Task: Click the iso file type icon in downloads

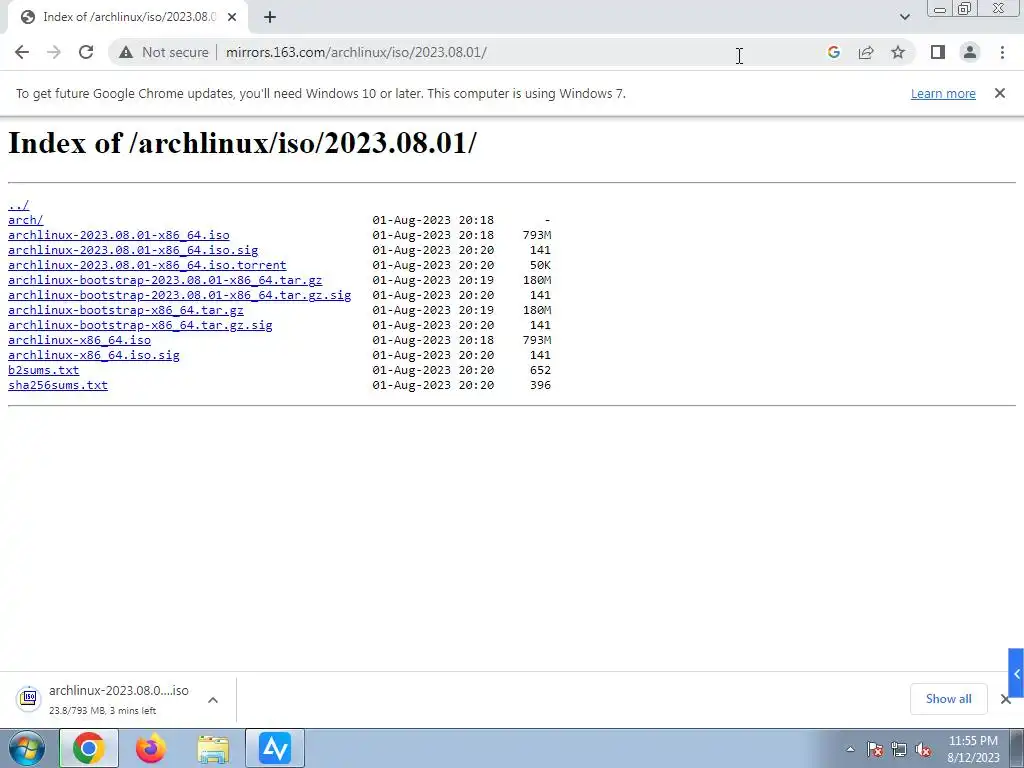Action: [29, 699]
